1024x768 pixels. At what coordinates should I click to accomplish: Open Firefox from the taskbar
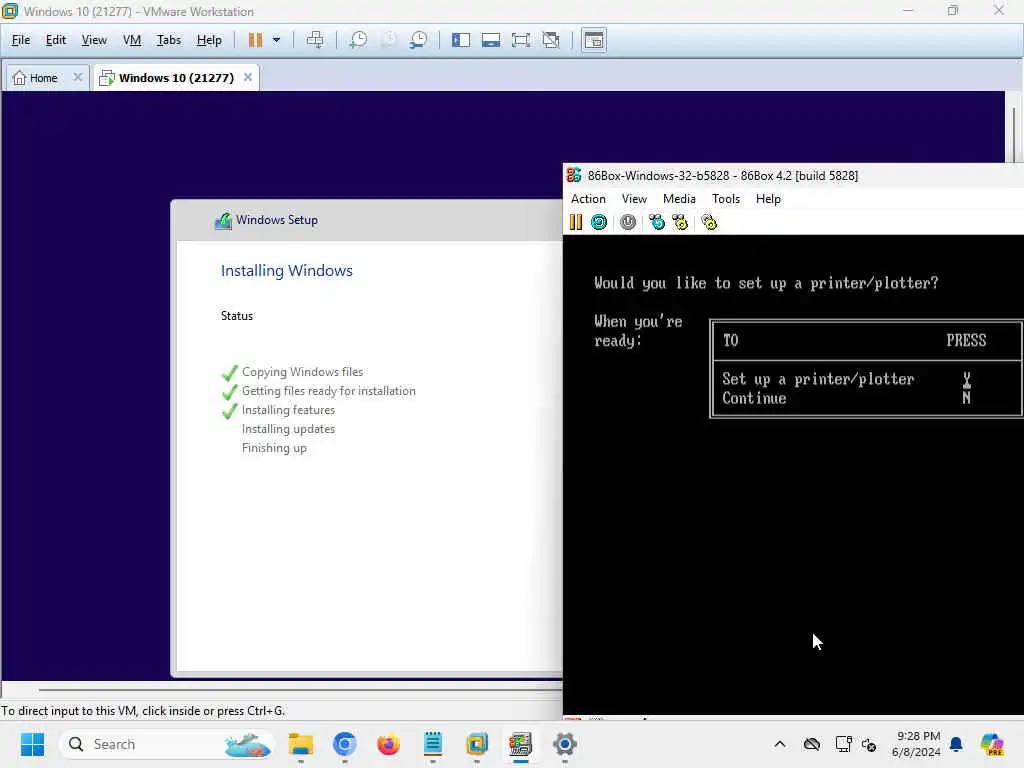[x=389, y=744]
